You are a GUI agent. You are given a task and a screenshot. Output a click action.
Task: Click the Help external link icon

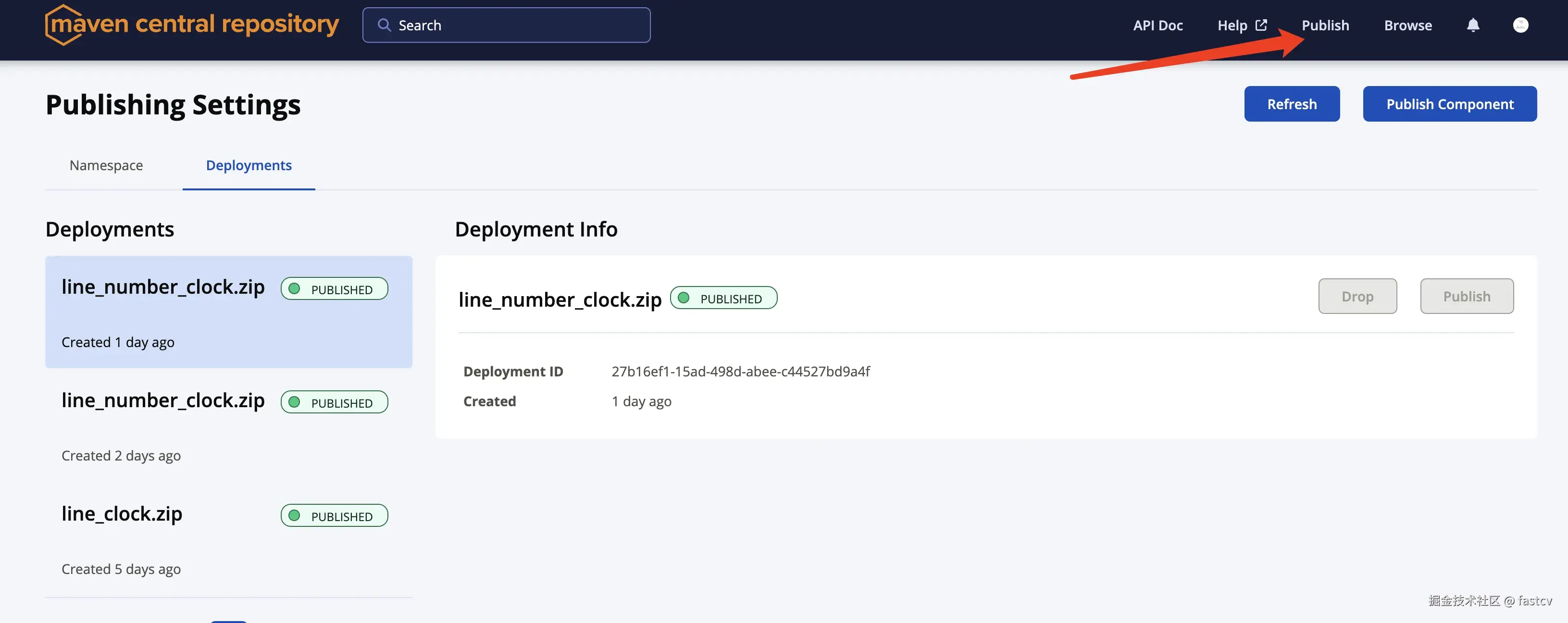point(1261,25)
